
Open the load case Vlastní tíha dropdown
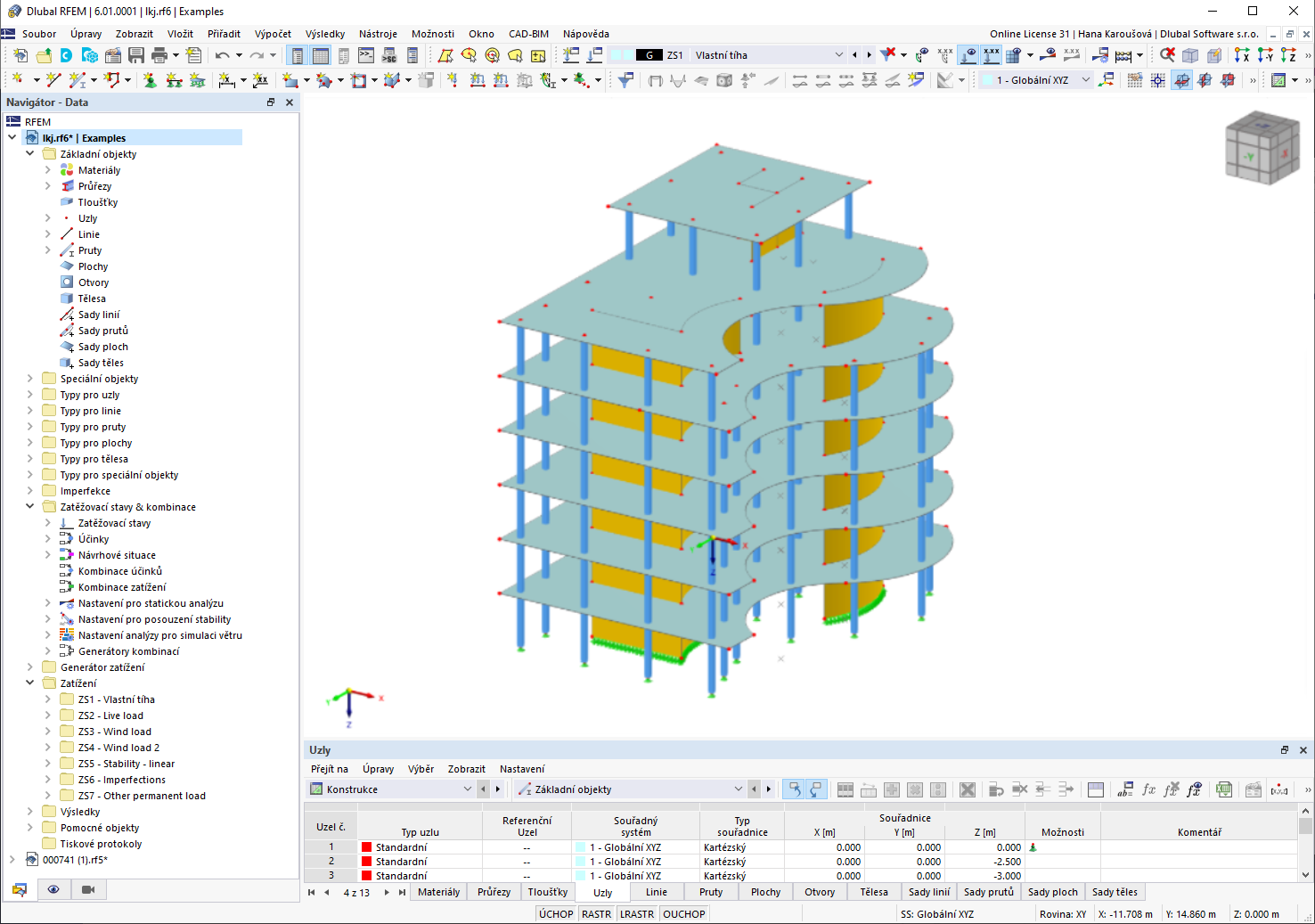pyautogui.click(x=838, y=55)
